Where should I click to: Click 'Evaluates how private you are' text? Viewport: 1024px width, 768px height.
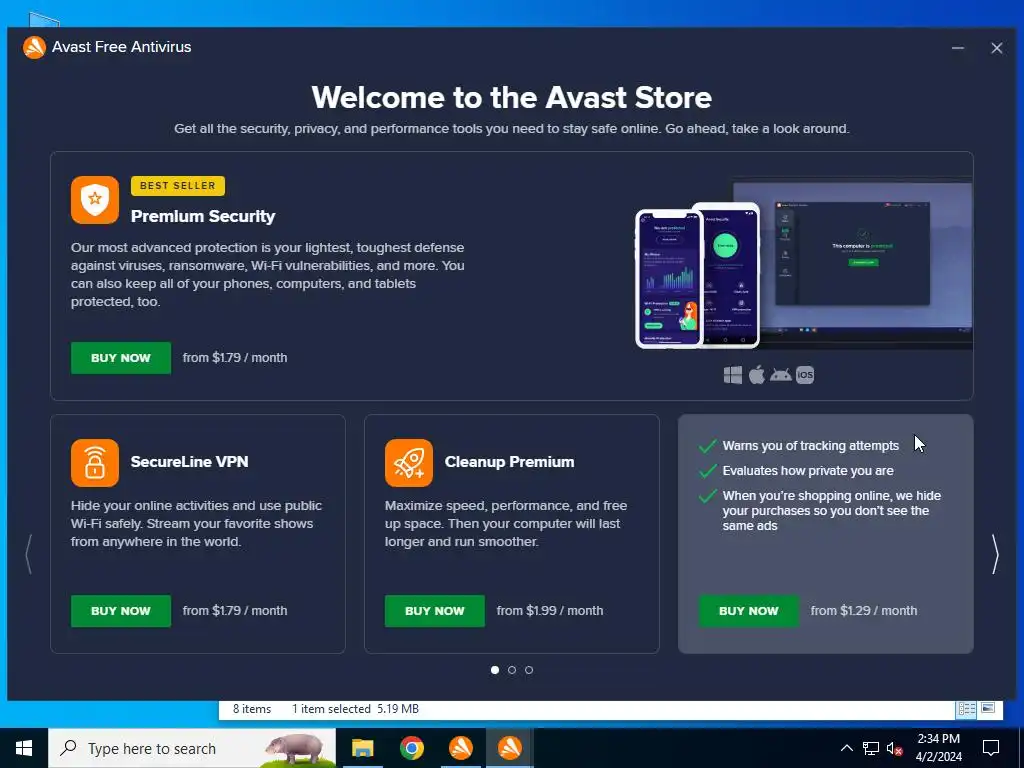click(808, 471)
